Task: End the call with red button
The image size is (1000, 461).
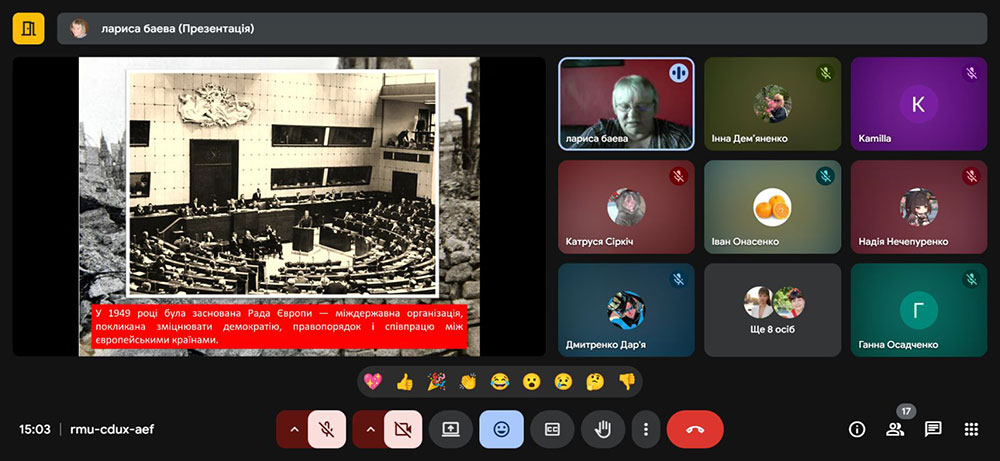Action: click(695, 429)
